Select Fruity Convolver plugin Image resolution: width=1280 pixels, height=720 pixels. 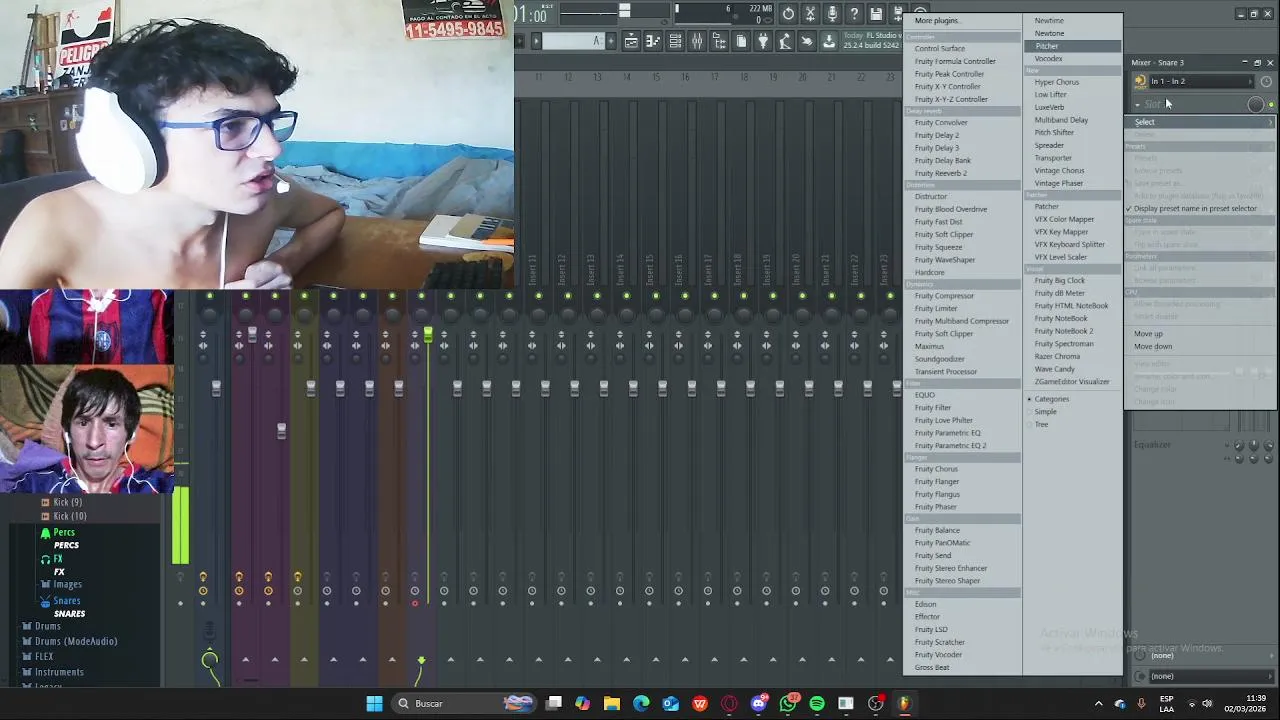pos(941,122)
